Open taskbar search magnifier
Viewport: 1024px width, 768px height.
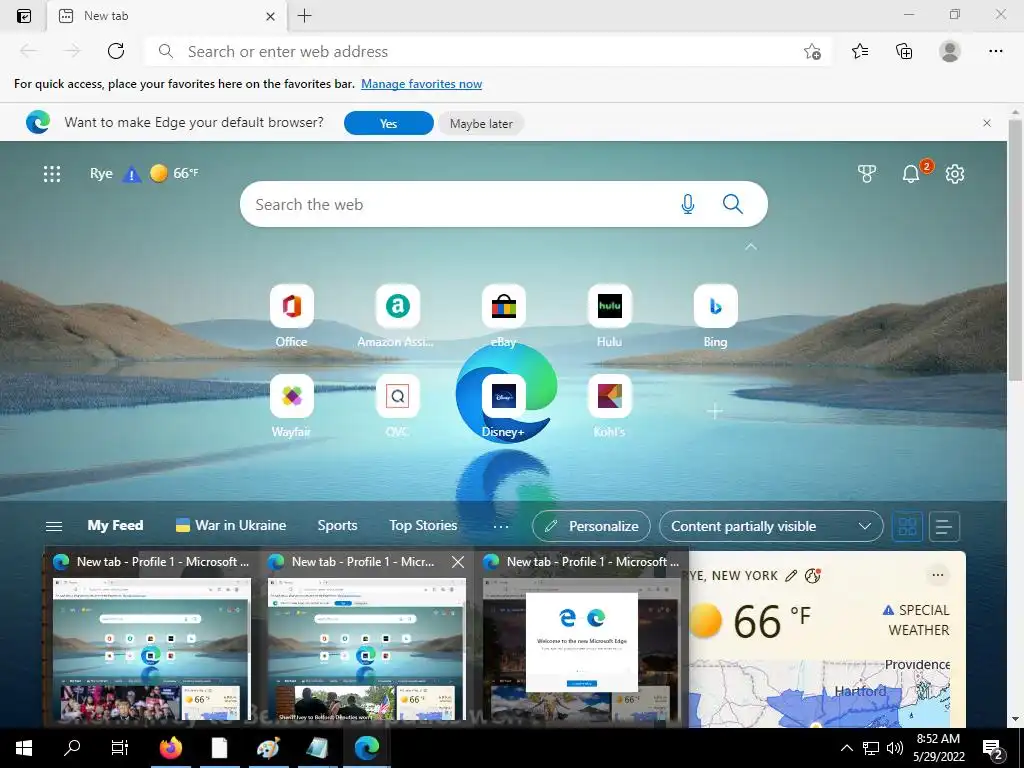click(x=72, y=748)
